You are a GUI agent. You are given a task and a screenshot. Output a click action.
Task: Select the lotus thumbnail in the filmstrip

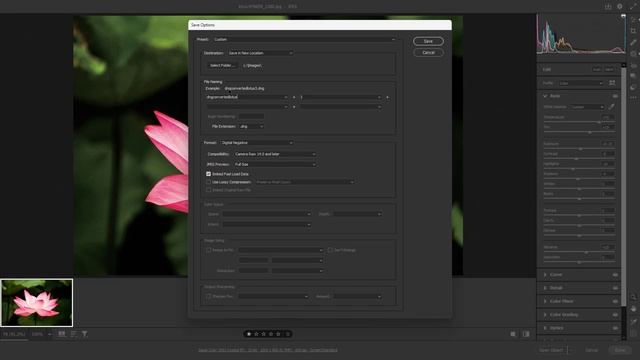[x=37, y=303]
